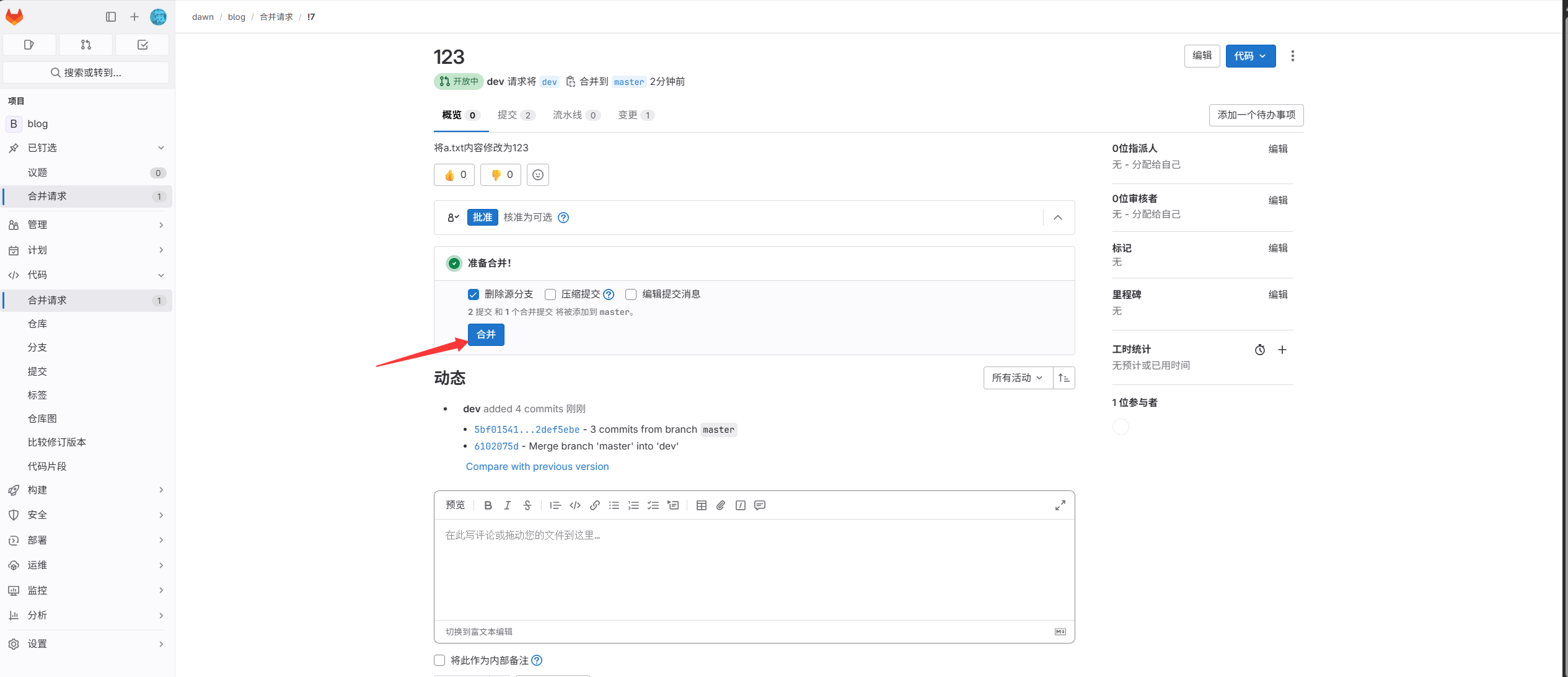Enable the squash commits checkbox

tap(550, 294)
